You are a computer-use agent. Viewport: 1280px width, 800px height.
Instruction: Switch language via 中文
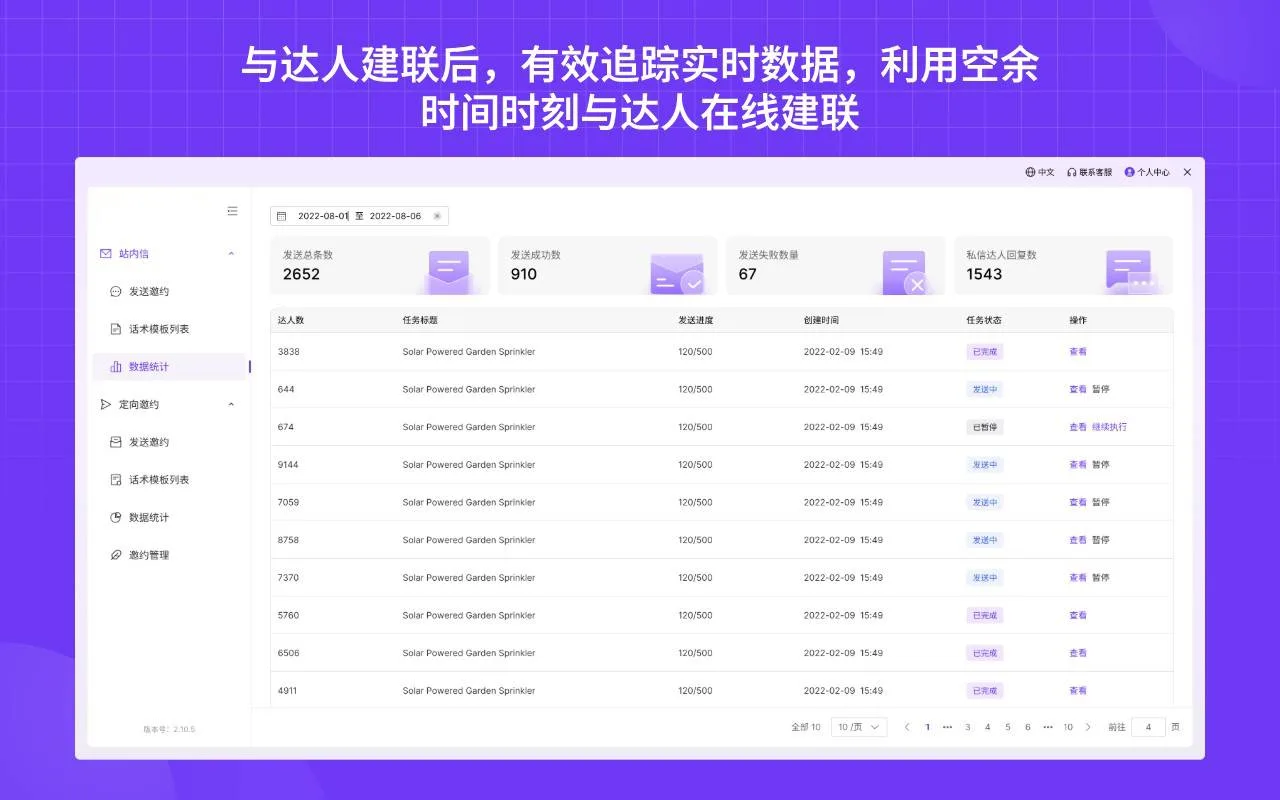click(x=1046, y=172)
